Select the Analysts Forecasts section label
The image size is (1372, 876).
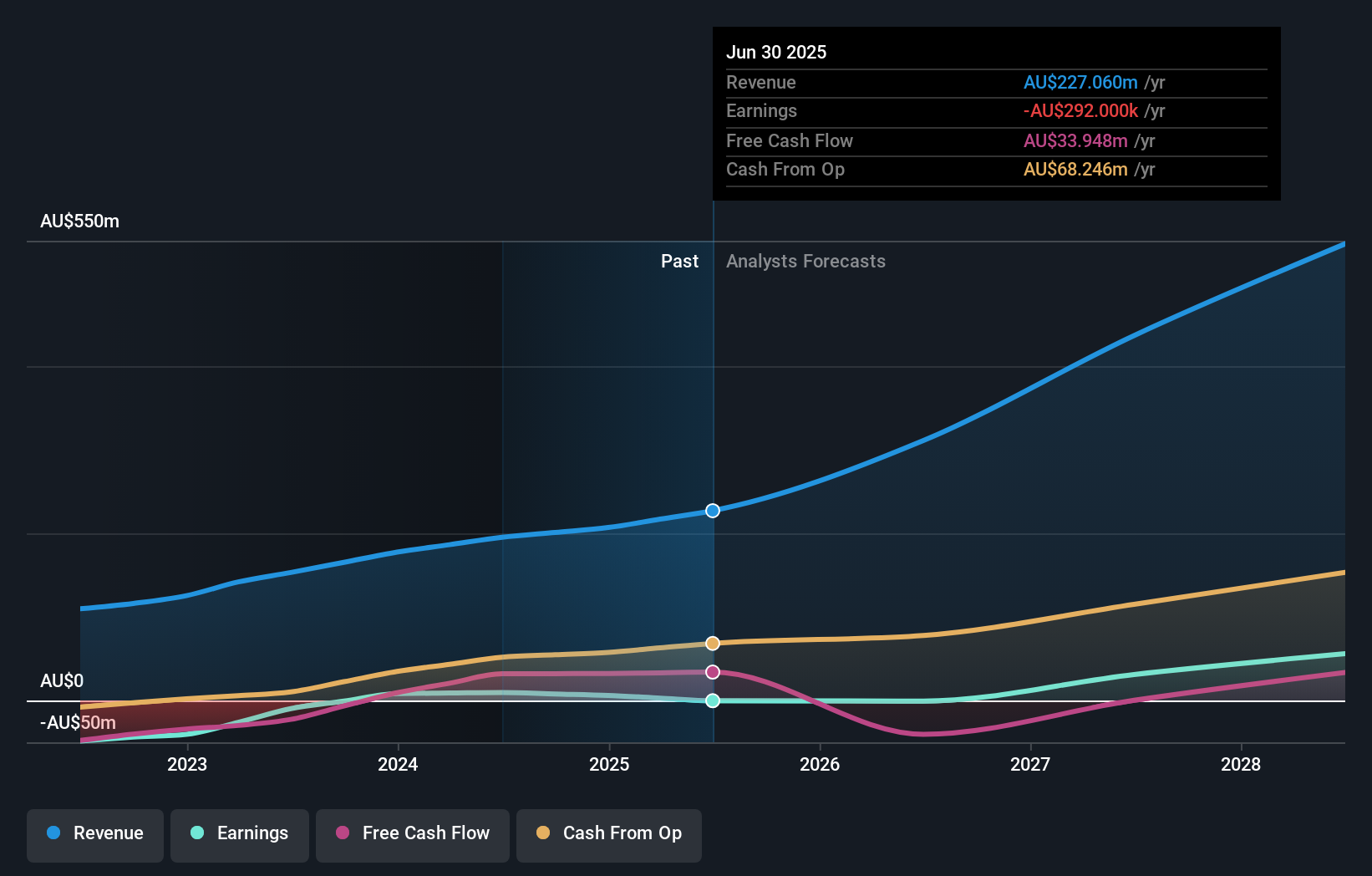[x=805, y=261]
